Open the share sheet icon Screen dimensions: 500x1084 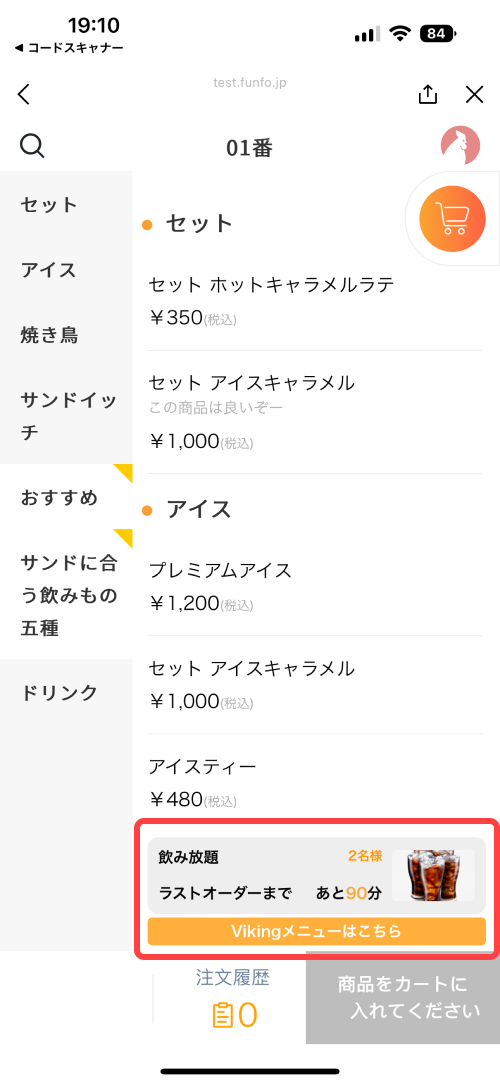428,94
